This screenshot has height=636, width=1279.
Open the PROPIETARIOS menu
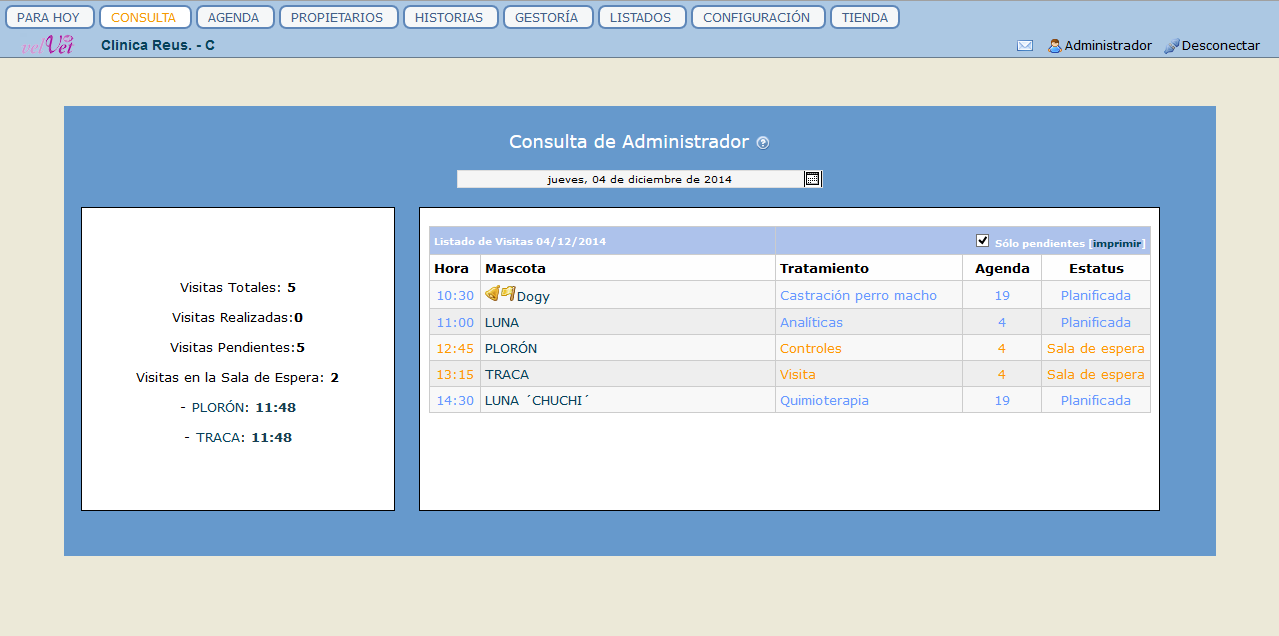pos(337,18)
